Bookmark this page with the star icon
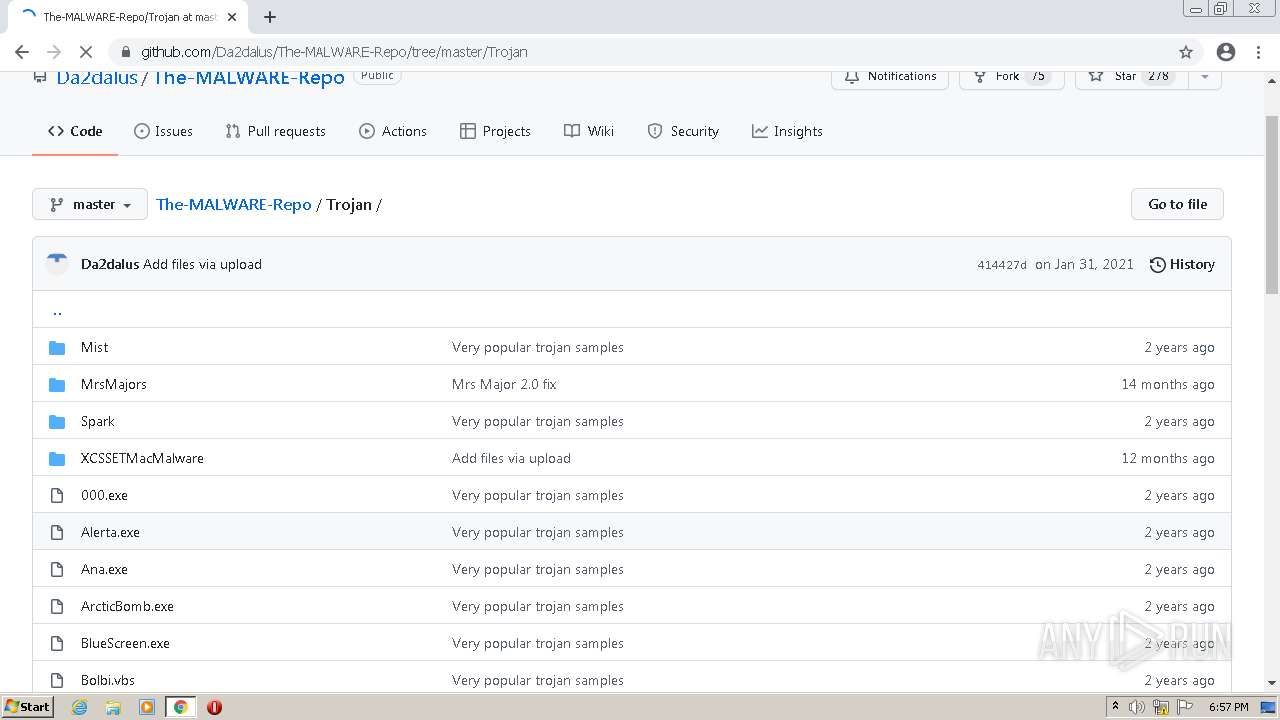The width and height of the screenshot is (1280, 720). click(1186, 52)
